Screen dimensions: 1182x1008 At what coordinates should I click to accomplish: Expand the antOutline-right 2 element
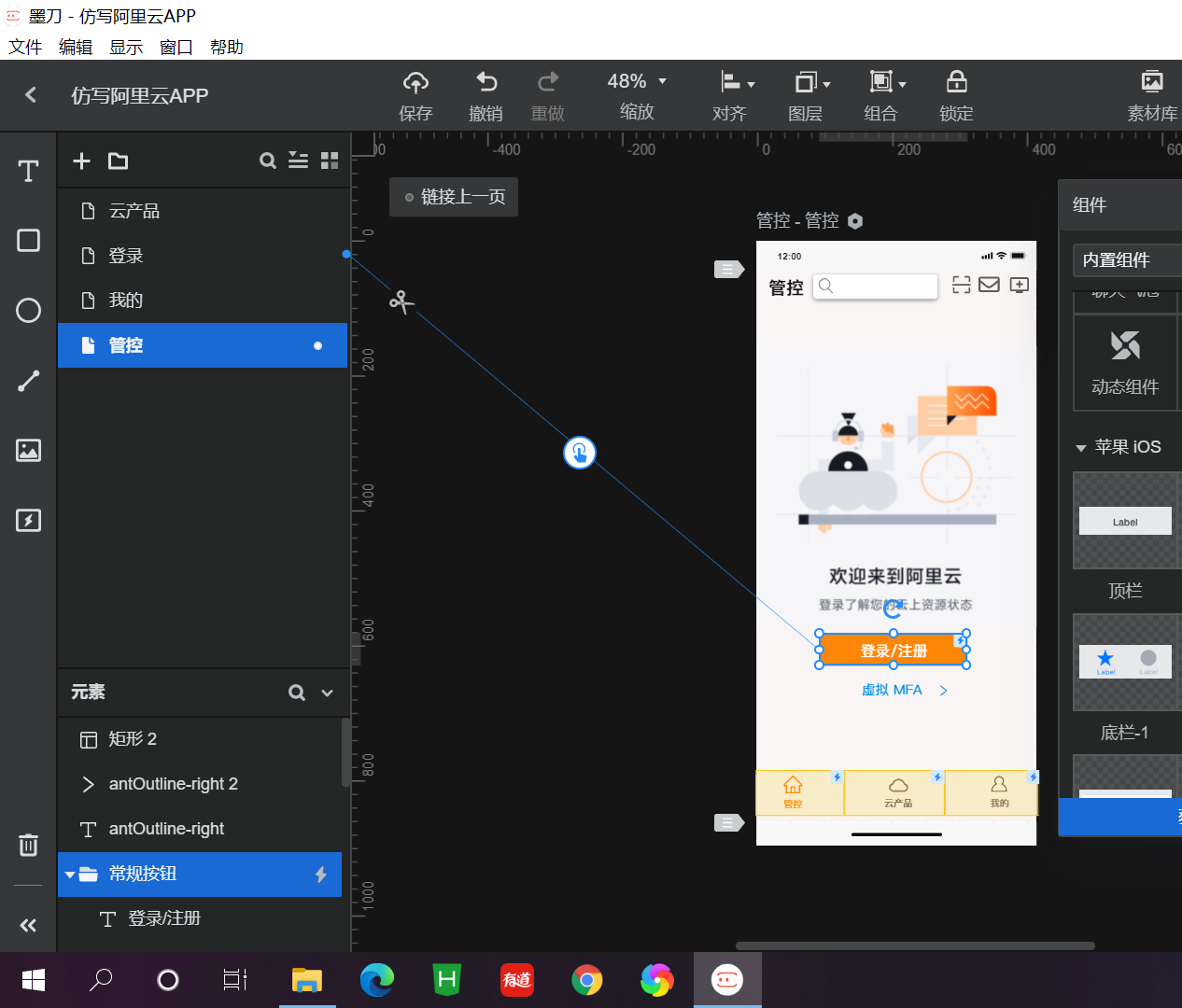click(88, 784)
